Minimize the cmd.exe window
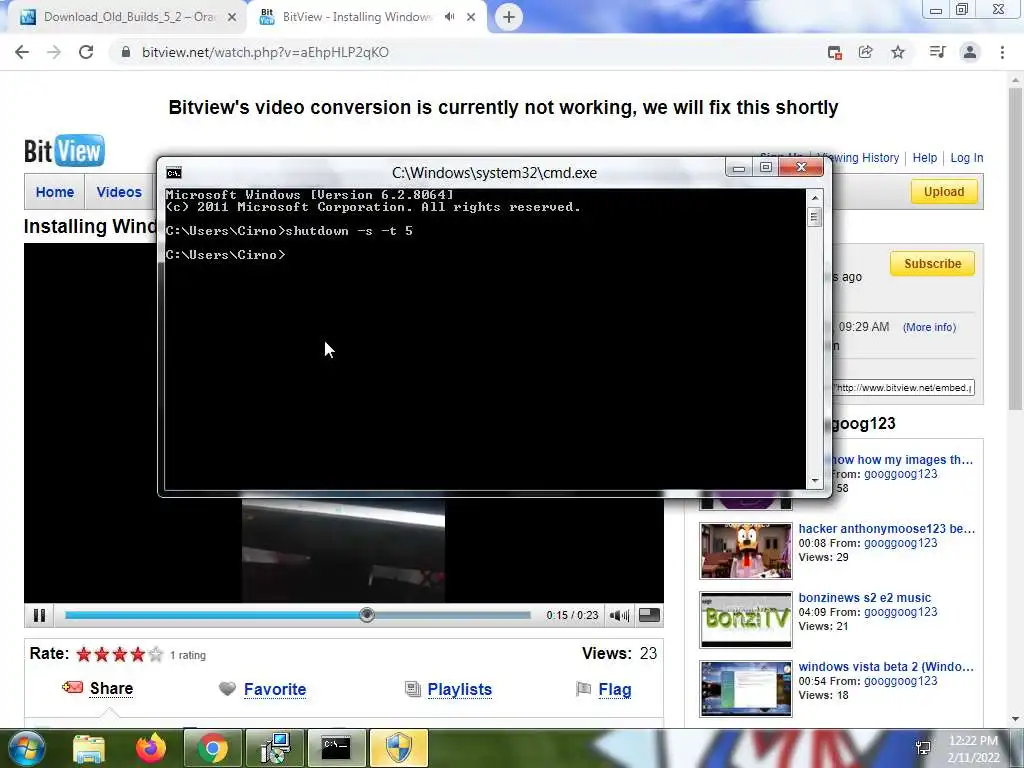The height and width of the screenshot is (768, 1024). tap(739, 168)
